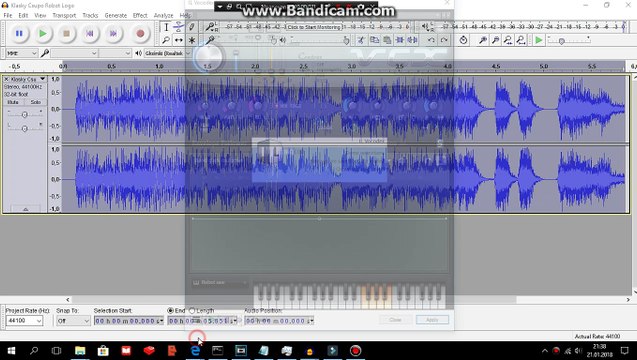Click the Bandicam record icon in taskbar
The height and width of the screenshot is (360, 637).
point(355,351)
